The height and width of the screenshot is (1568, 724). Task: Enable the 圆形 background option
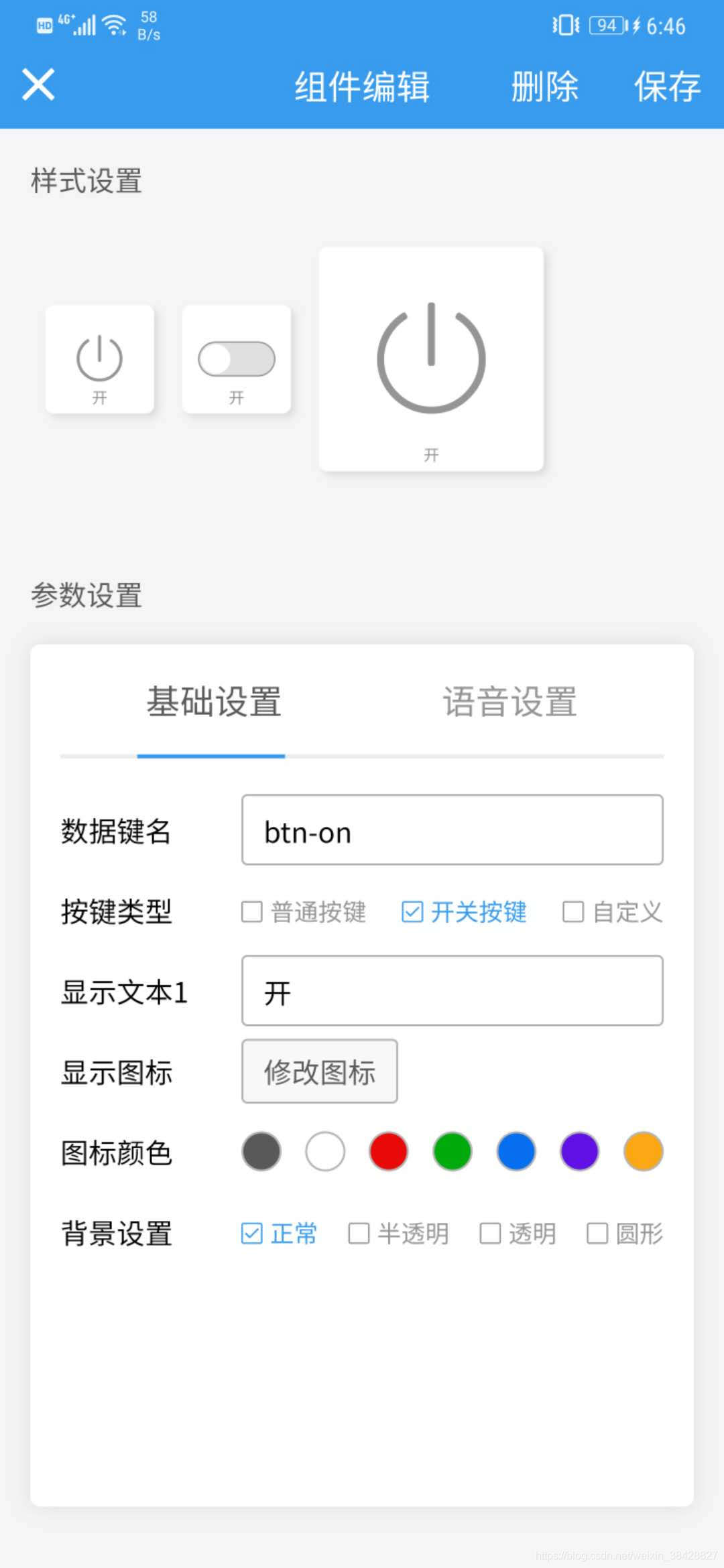coord(597,1234)
